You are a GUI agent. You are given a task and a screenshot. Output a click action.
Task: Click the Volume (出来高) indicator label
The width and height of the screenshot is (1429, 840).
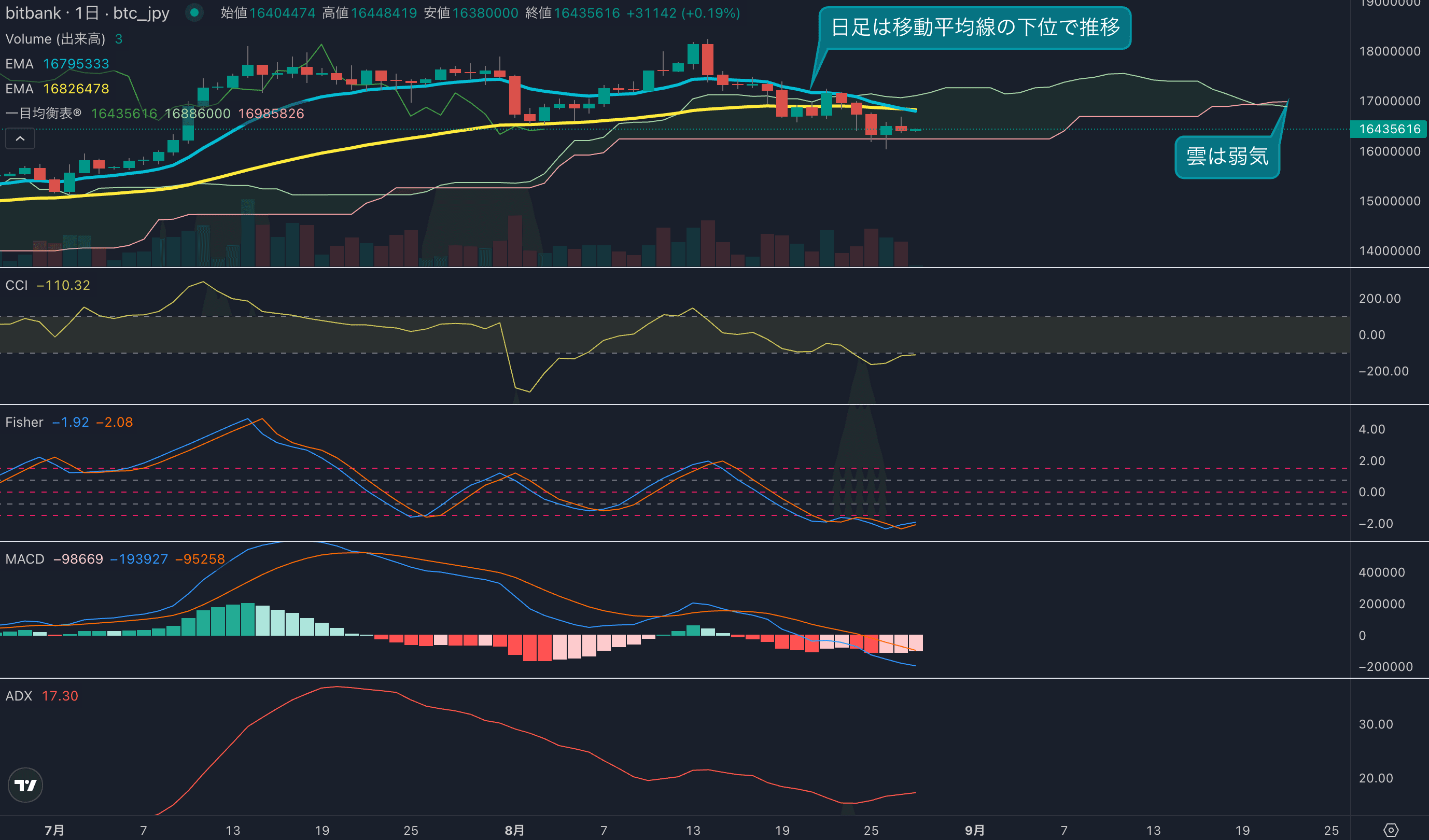(55, 38)
